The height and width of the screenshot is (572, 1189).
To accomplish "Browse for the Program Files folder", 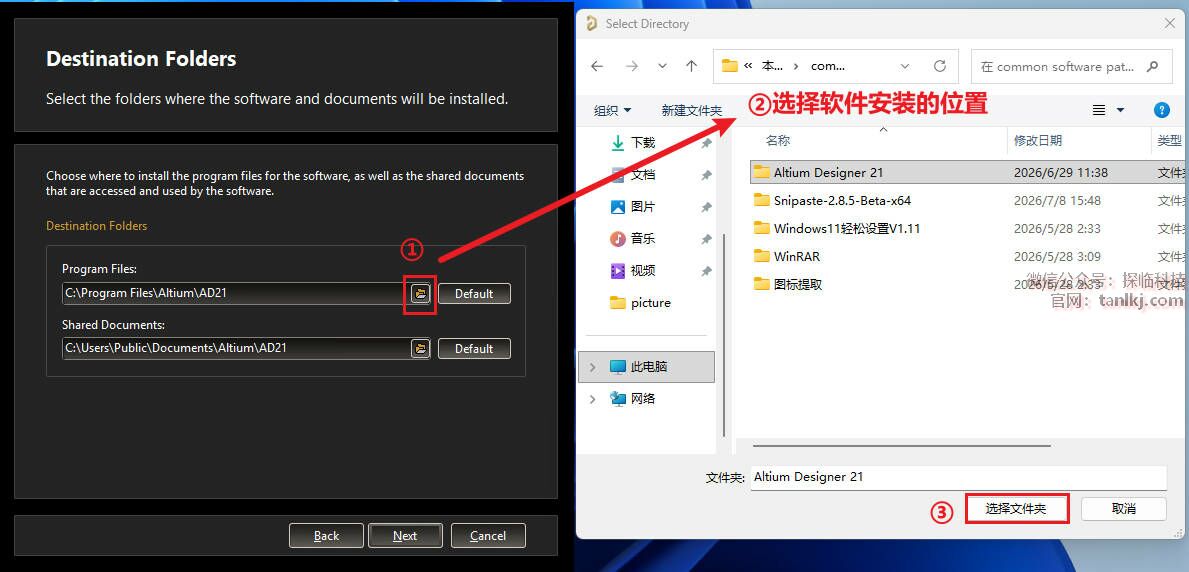I will click(420, 294).
